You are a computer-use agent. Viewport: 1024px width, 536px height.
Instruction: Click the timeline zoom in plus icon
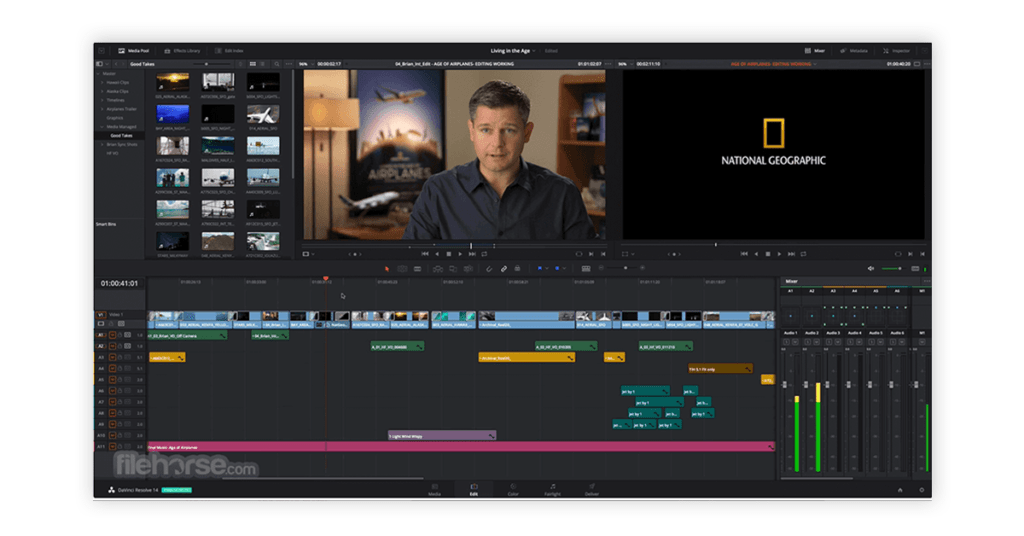point(643,268)
